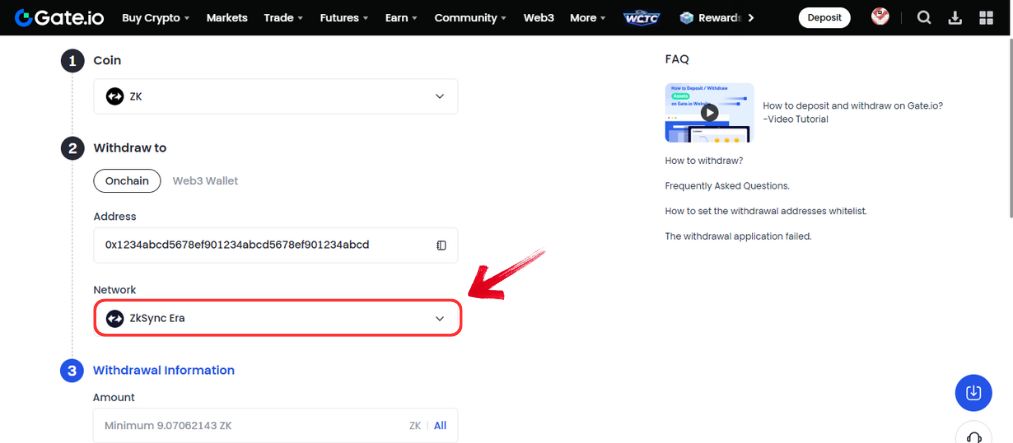Click the WCTC banner icon
Image resolution: width=1013 pixels, height=443 pixels.
click(x=642, y=17)
